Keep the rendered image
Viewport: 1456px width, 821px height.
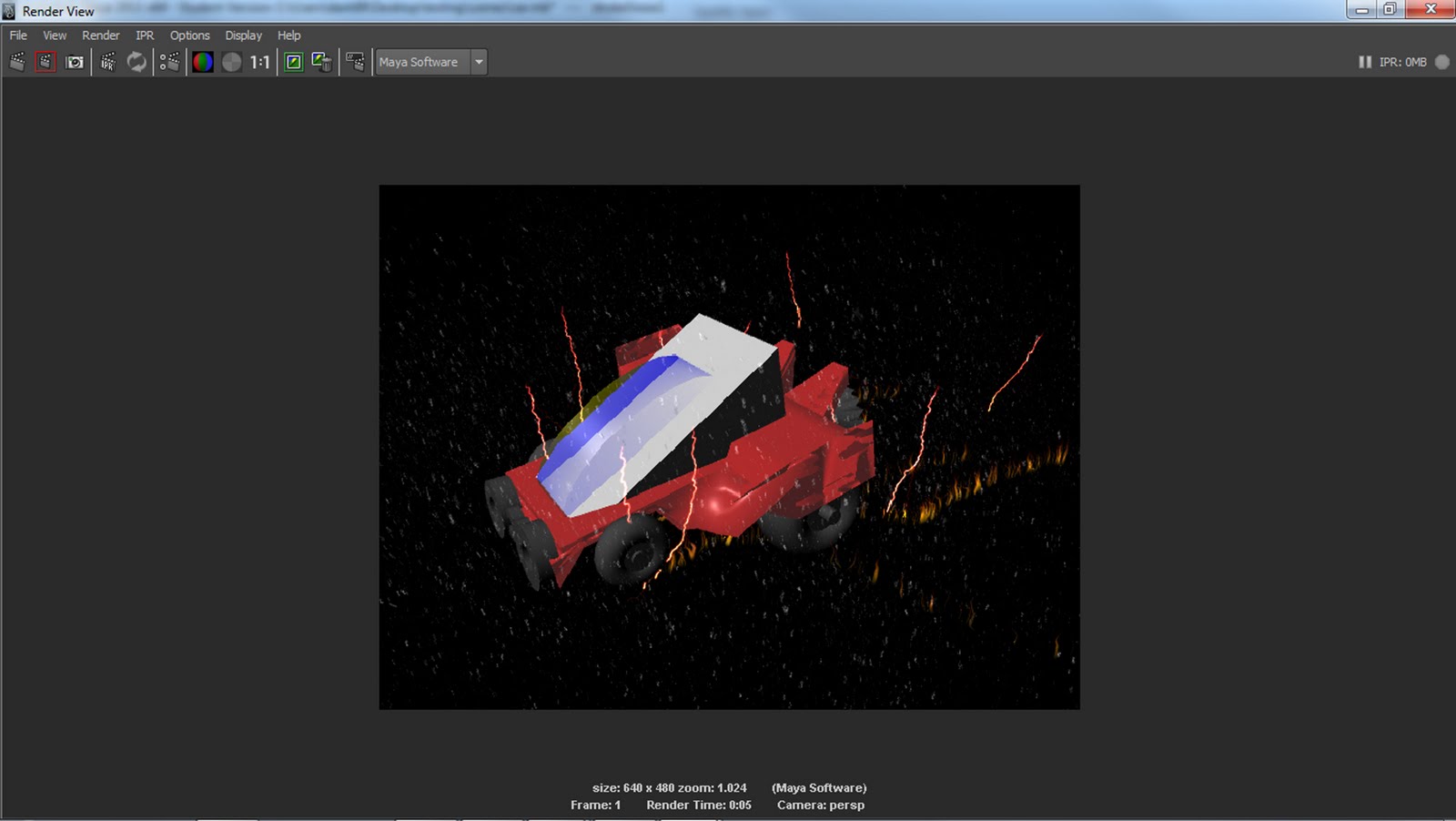[292, 62]
